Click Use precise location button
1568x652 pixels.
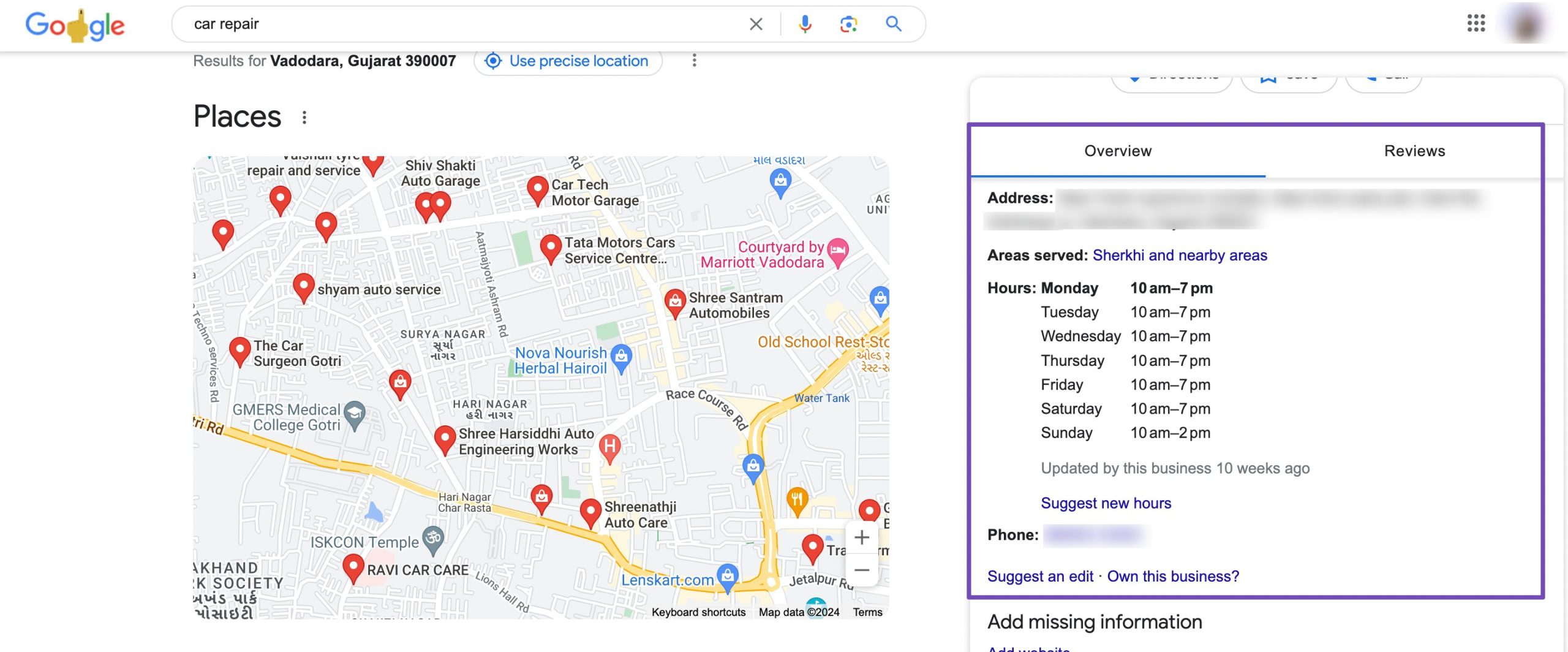tap(567, 61)
